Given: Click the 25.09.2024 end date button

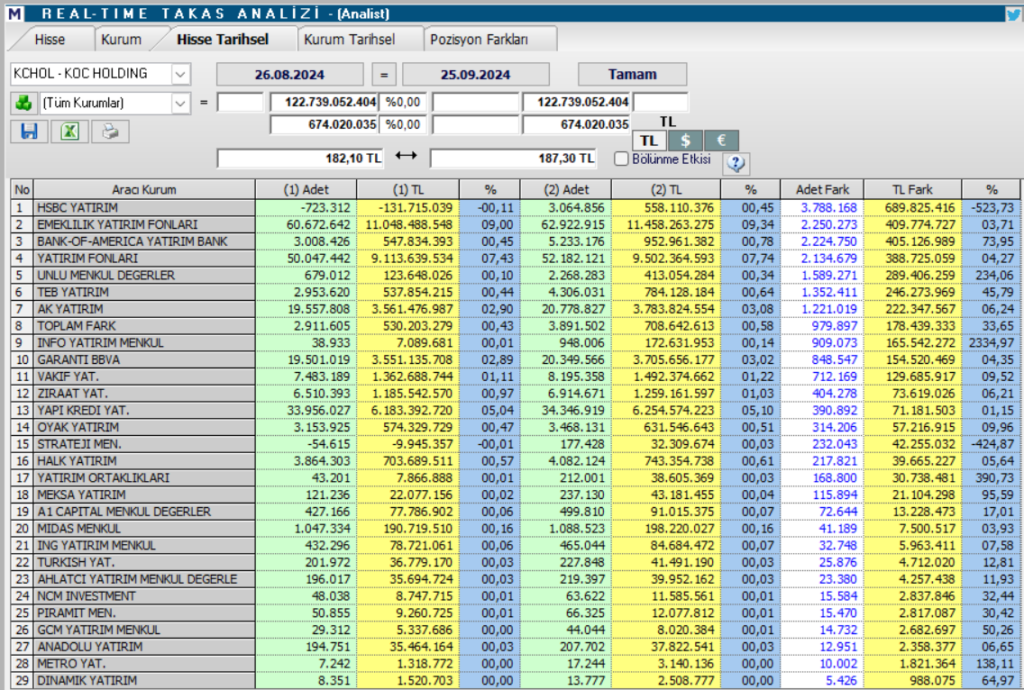Looking at the screenshot, I should click(475, 74).
